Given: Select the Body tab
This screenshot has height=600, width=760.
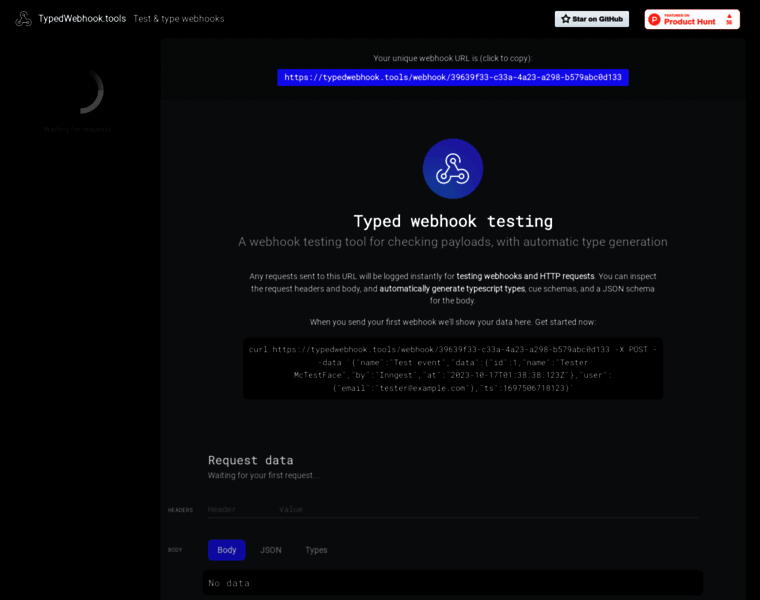Looking at the screenshot, I should point(226,550).
